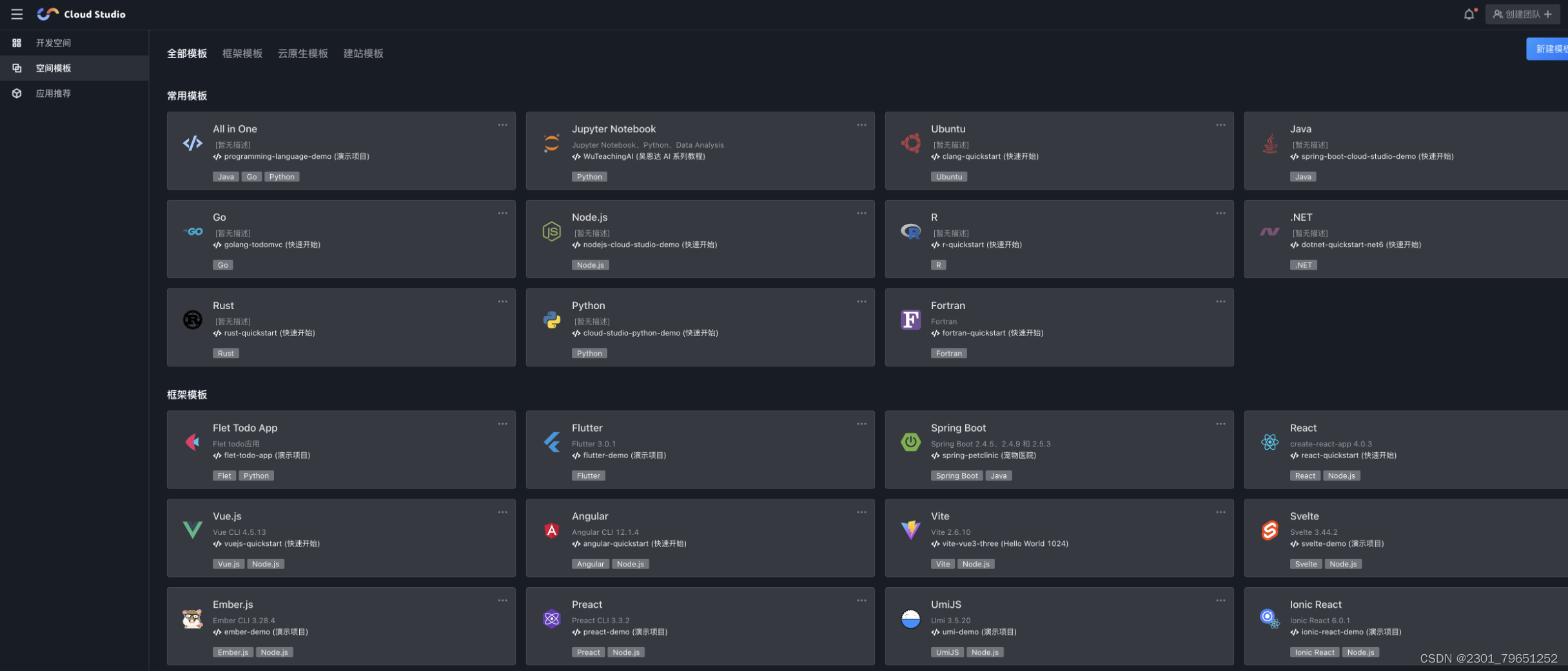Click the Fortran tag label
Screen dimensions: 1568x671
pos(948,354)
